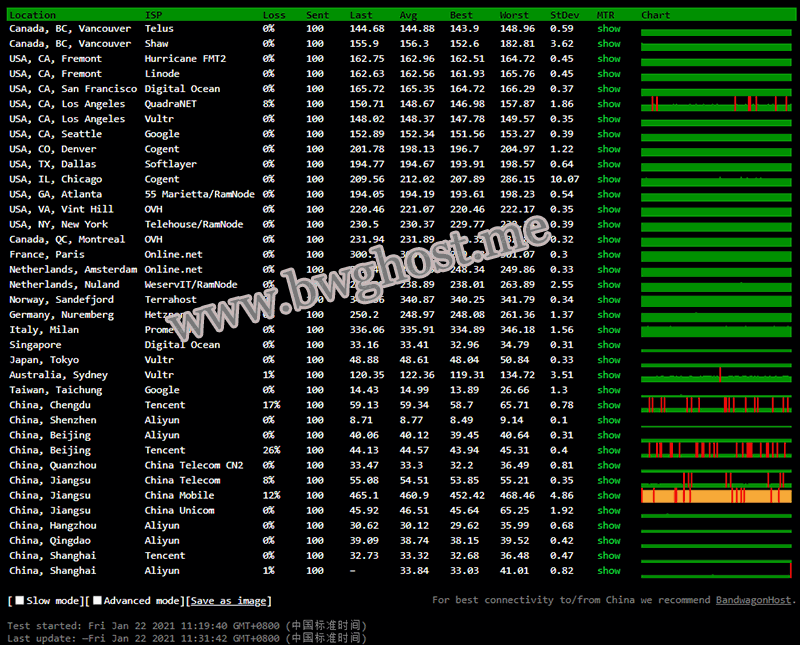800x645 pixels.
Task: Show MTR for Paris Online.net row
Action: (x=609, y=255)
